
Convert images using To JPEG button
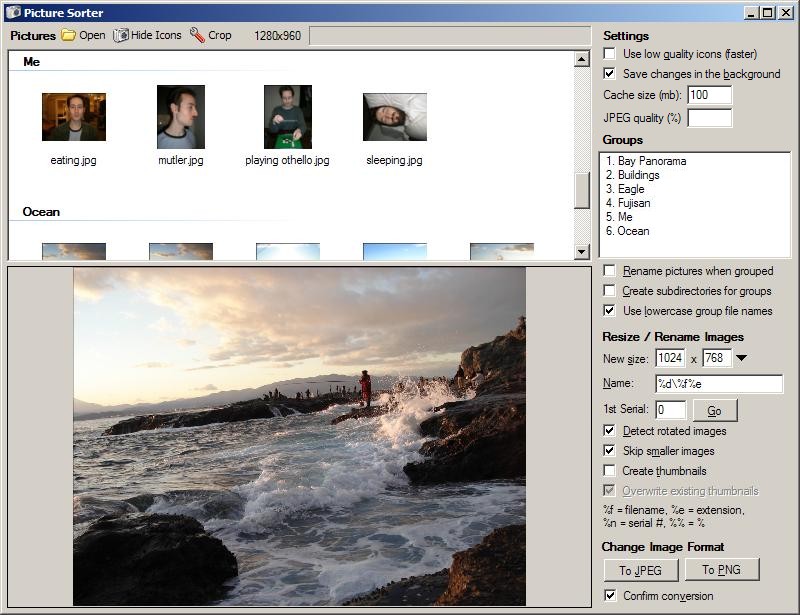coord(641,570)
